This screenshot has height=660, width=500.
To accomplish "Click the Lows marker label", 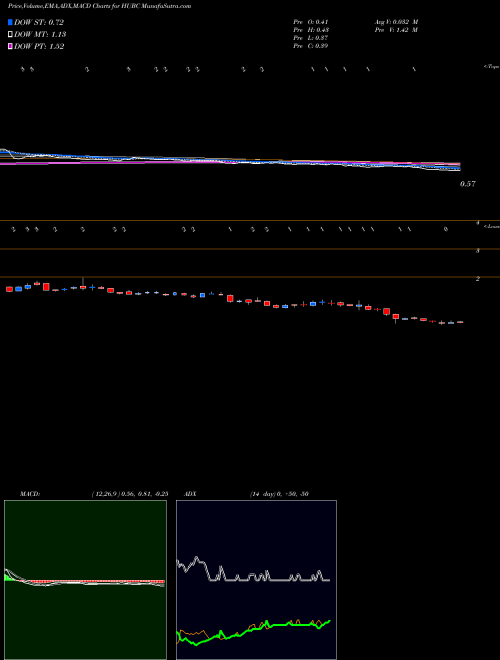I will tap(492, 226).
